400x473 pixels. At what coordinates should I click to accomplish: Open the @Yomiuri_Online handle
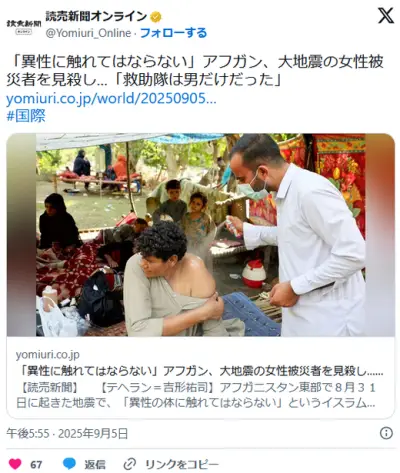click(88, 33)
